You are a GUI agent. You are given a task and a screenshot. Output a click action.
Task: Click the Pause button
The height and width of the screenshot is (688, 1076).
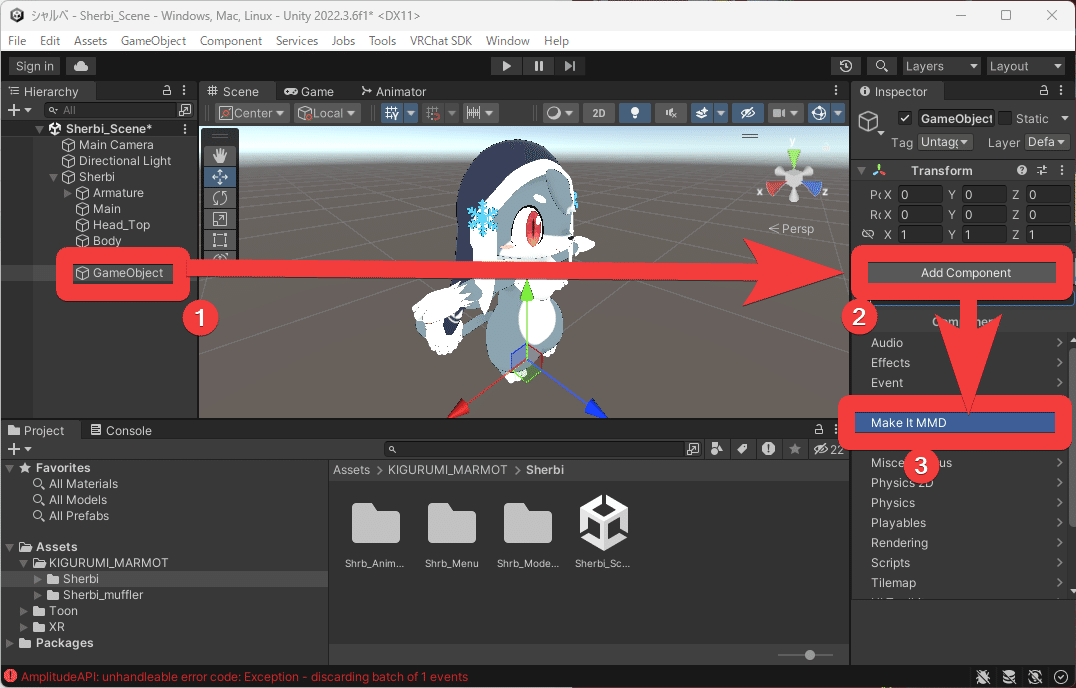[x=538, y=66]
